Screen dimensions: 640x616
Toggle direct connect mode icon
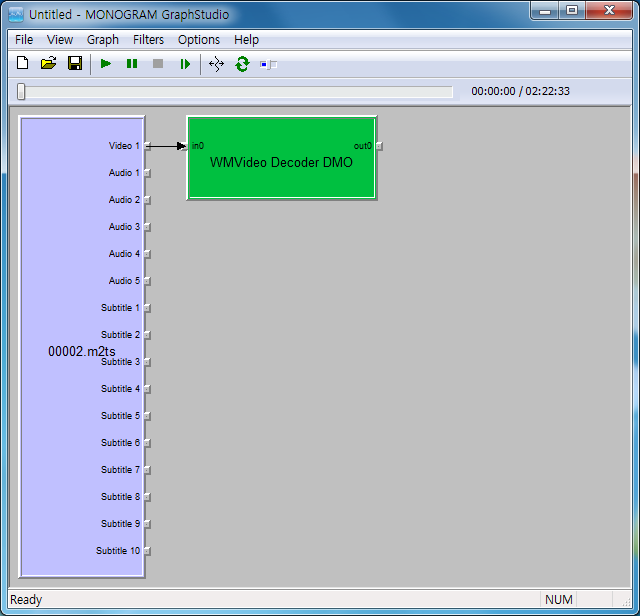[216, 64]
